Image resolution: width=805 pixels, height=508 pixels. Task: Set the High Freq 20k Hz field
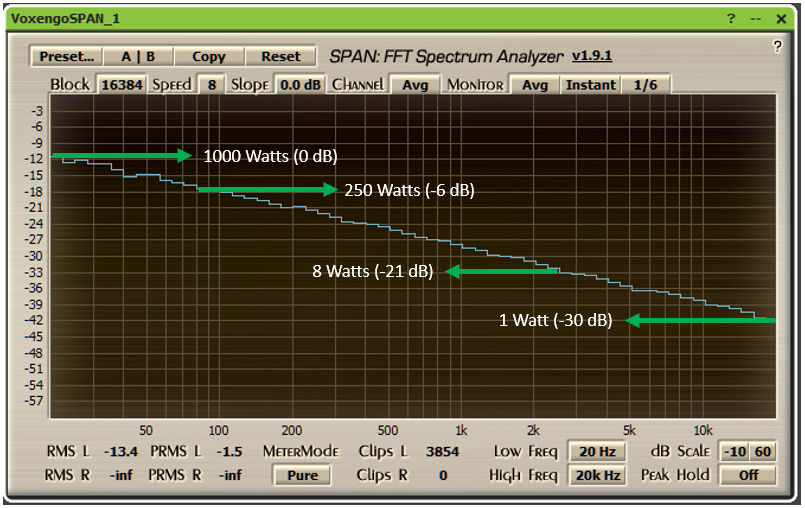597,475
